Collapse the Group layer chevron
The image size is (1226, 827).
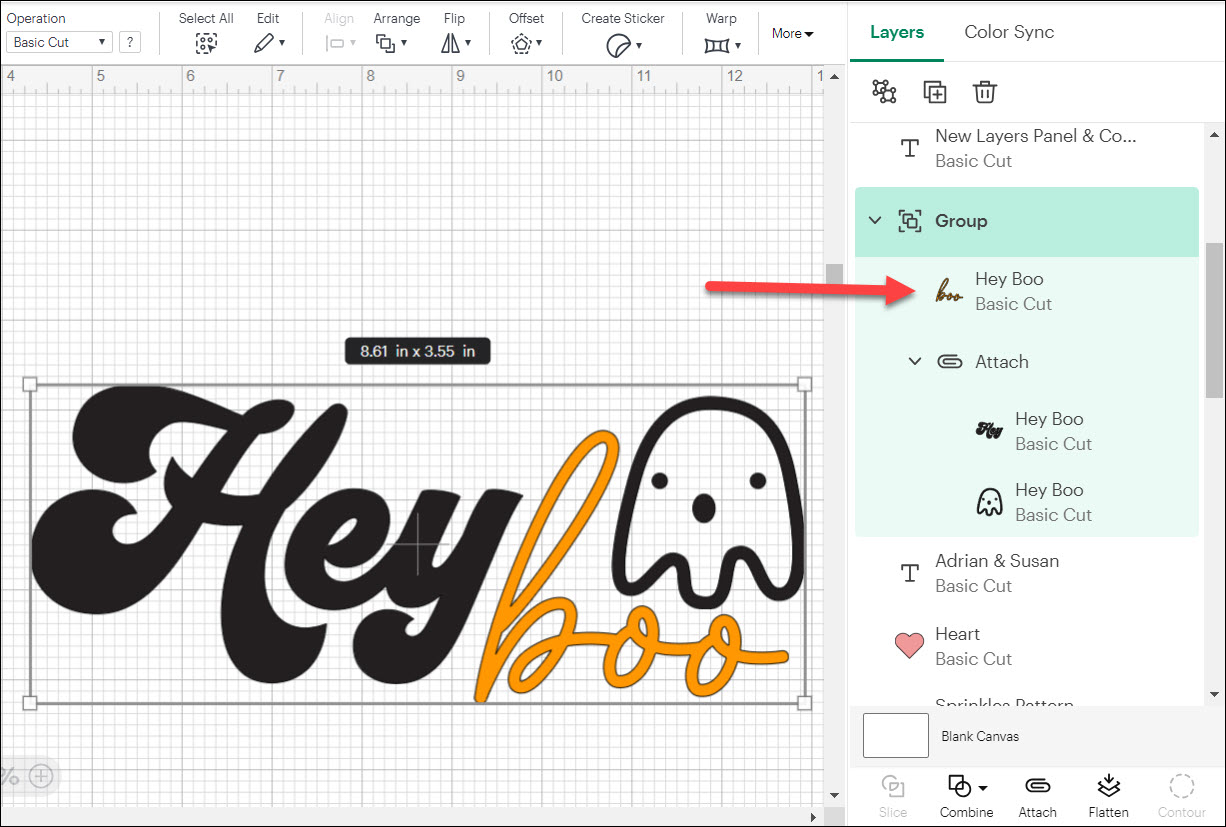click(x=875, y=221)
